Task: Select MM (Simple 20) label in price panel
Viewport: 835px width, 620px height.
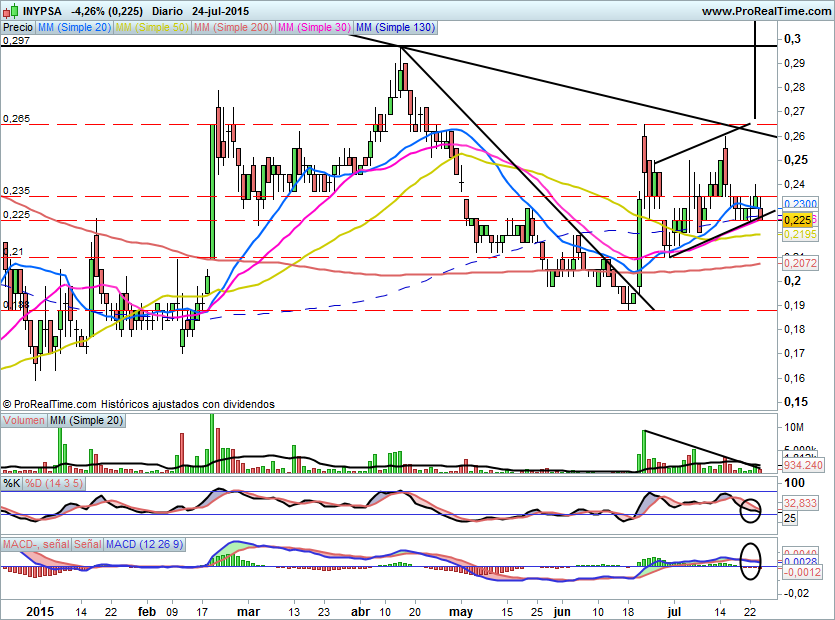Action: pyautogui.click(x=74, y=27)
